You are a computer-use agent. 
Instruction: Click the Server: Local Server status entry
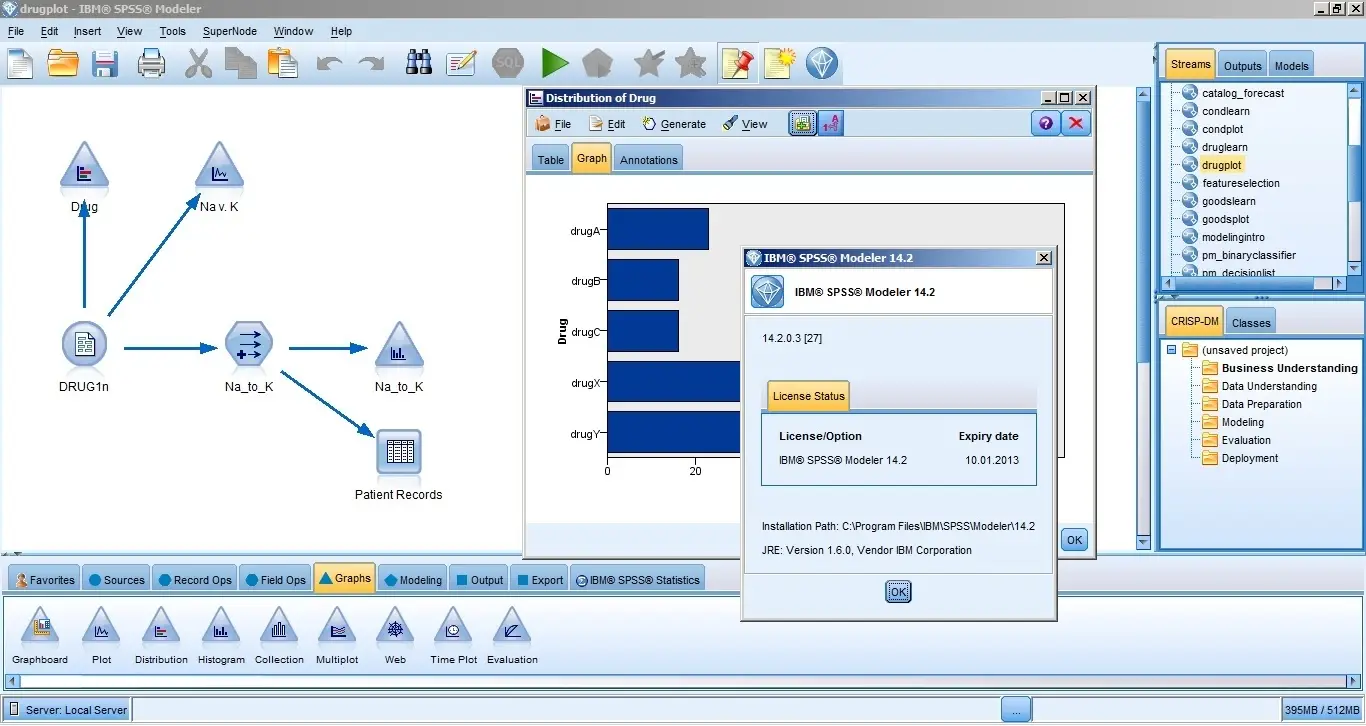[67, 710]
